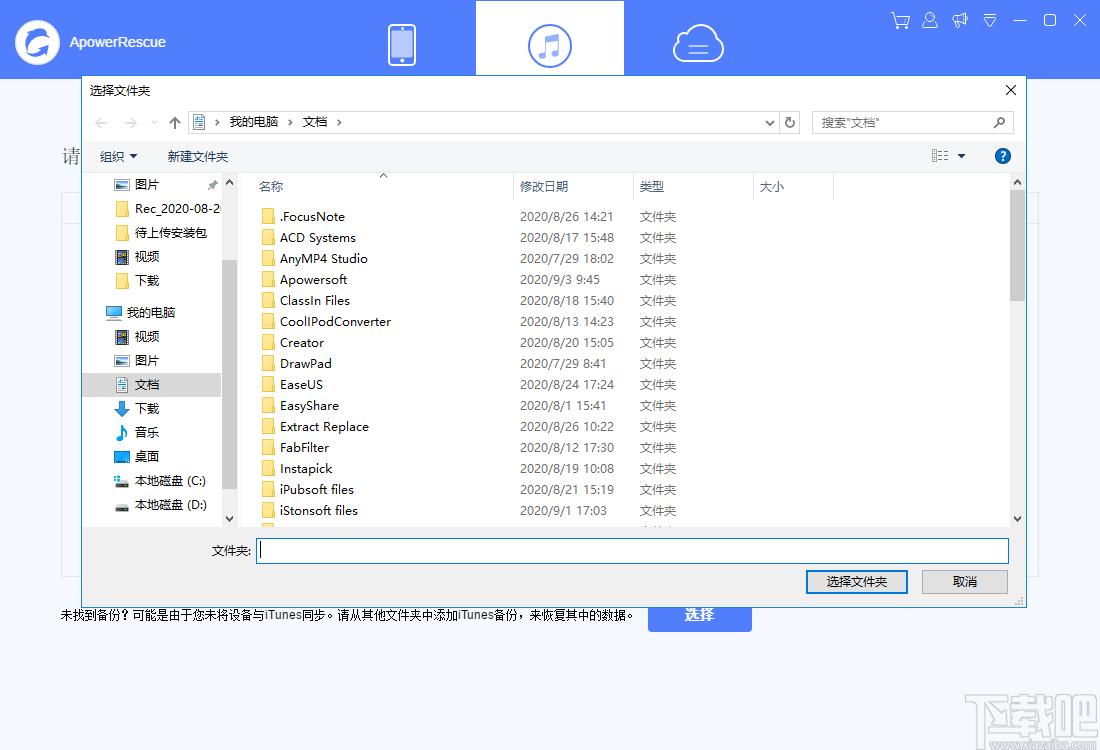Screen dimensions: 1100x750
Task: Select the iTunes music note tab
Action: pos(549,46)
